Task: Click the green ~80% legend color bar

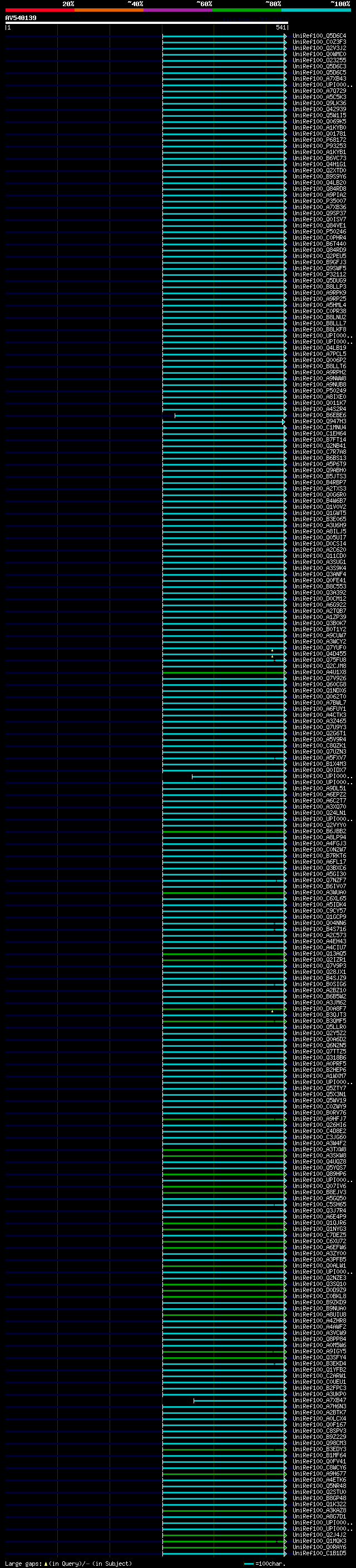Action: pos(247,10)
